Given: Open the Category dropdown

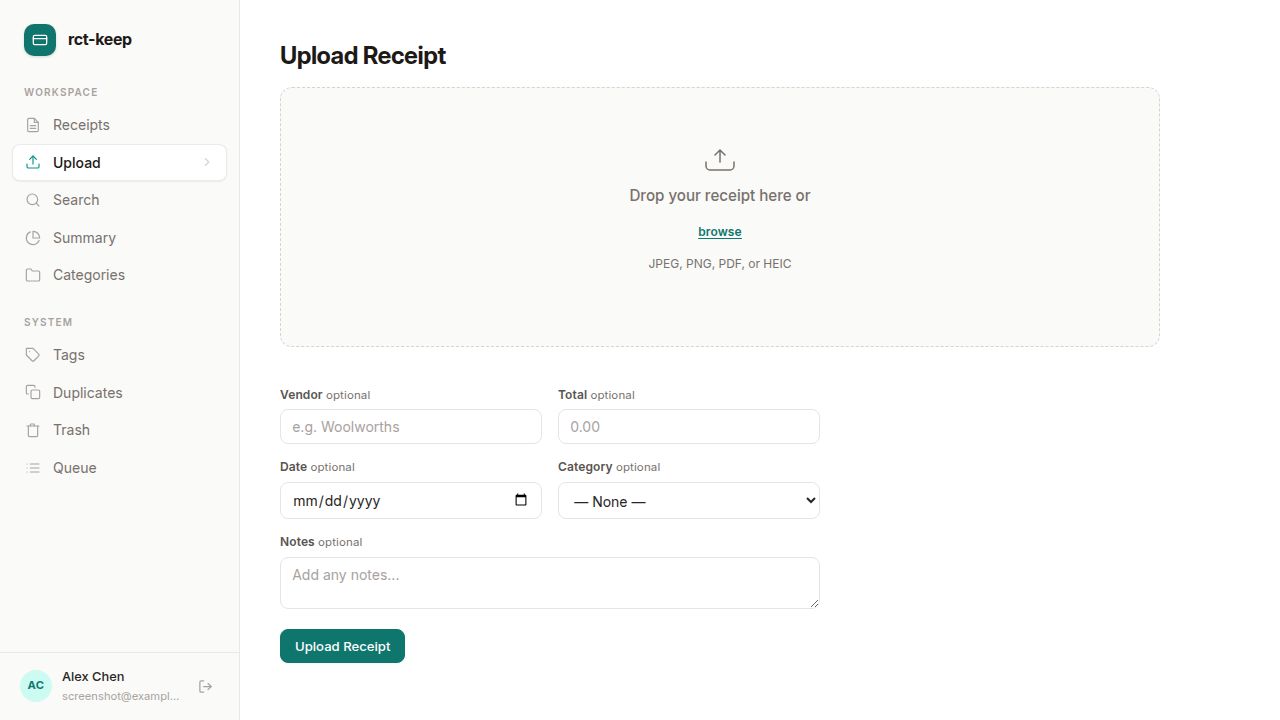Looking at the screenshot, I should click(x=688, y=500).
